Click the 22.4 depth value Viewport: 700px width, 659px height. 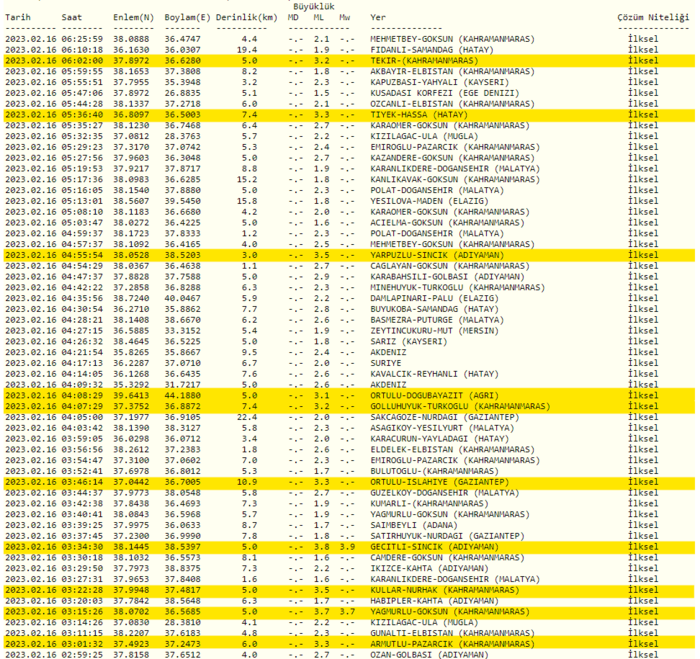pos(247,417)
